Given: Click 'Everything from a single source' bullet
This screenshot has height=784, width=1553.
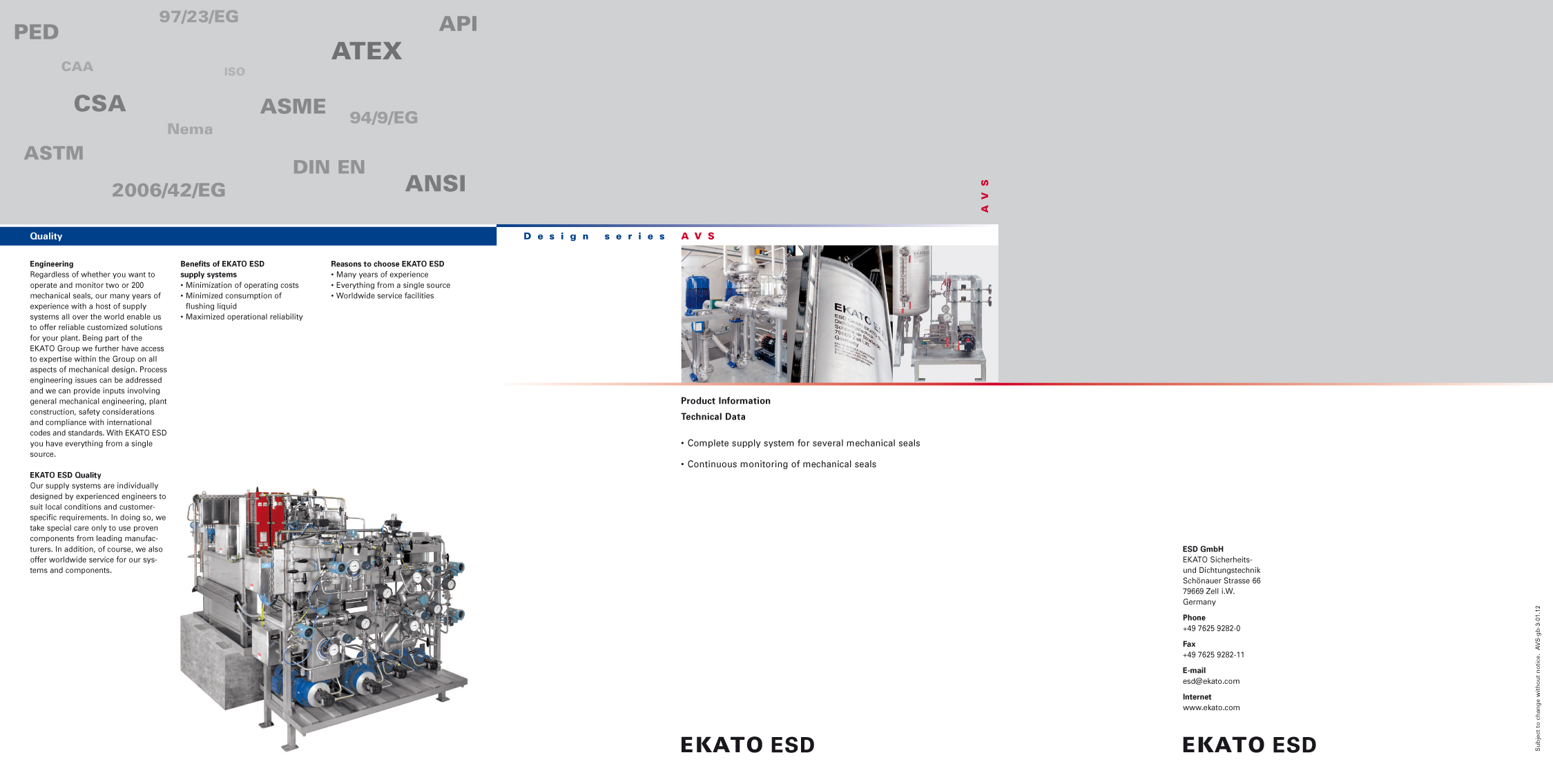Looking at the screenshot, I should coord(391,285).
